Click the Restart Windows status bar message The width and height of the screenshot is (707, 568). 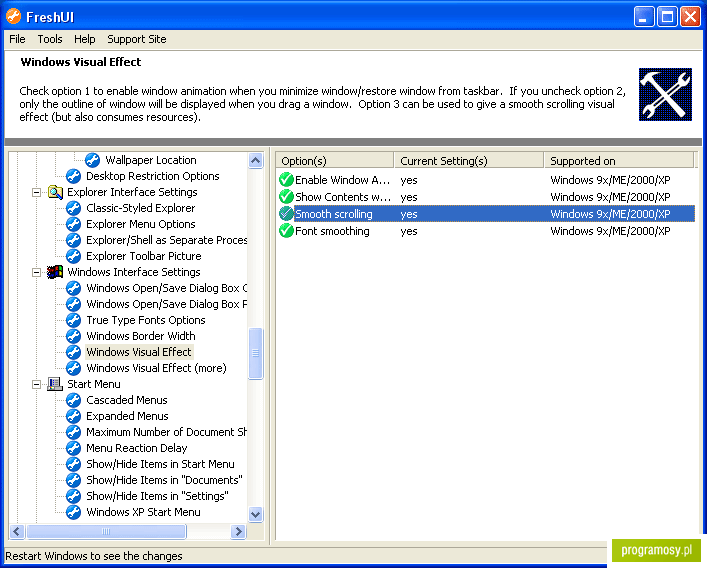tap(94, 556)
